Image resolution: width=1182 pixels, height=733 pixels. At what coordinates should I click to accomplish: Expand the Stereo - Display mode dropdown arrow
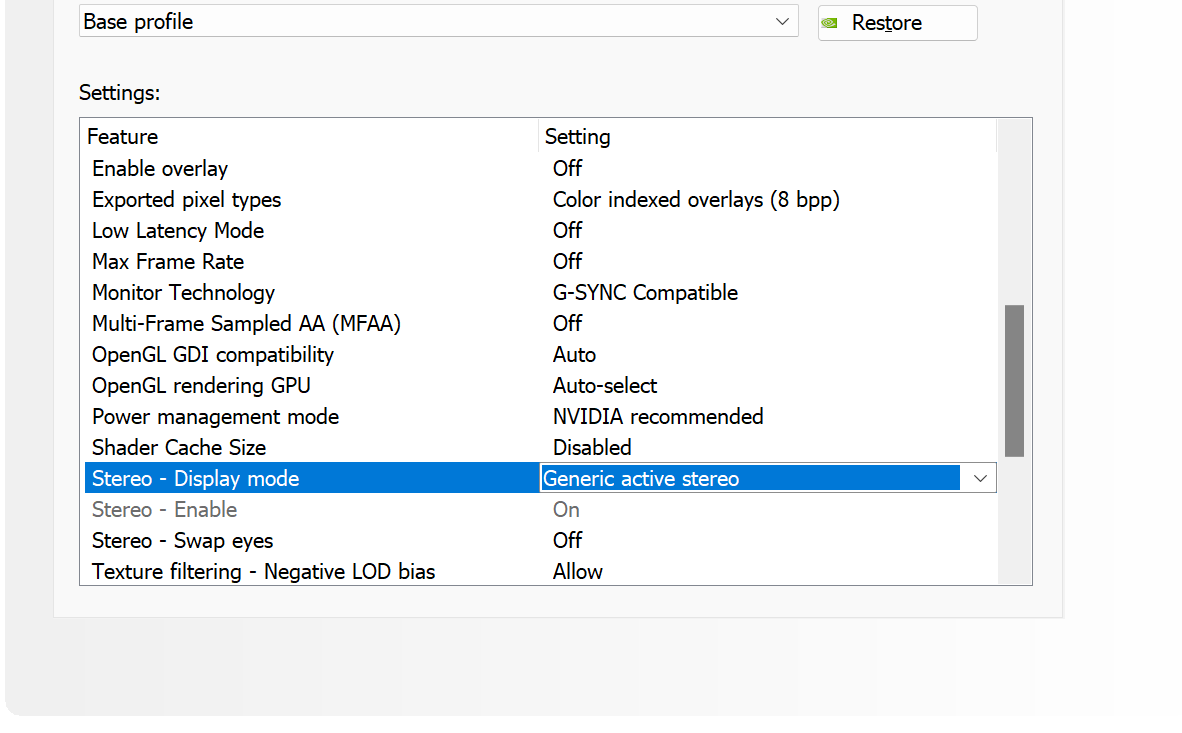[x=980, y=479]
